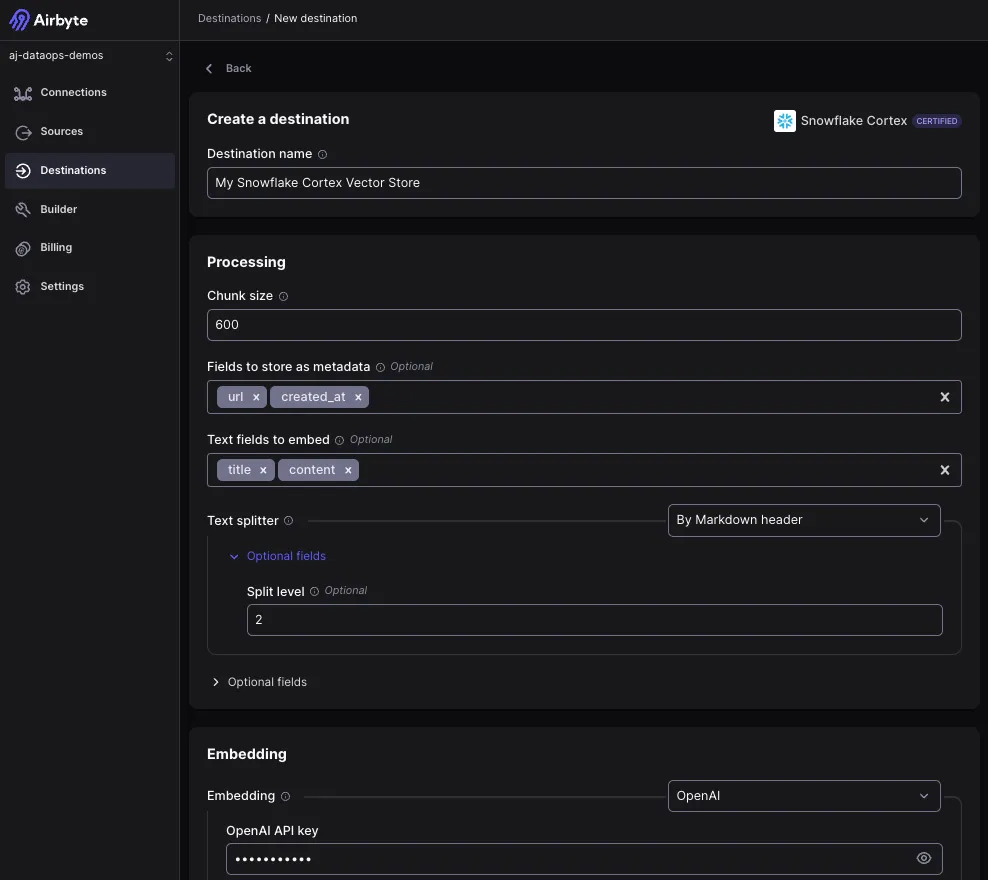Click the Airbyte logo

(49, 20)
